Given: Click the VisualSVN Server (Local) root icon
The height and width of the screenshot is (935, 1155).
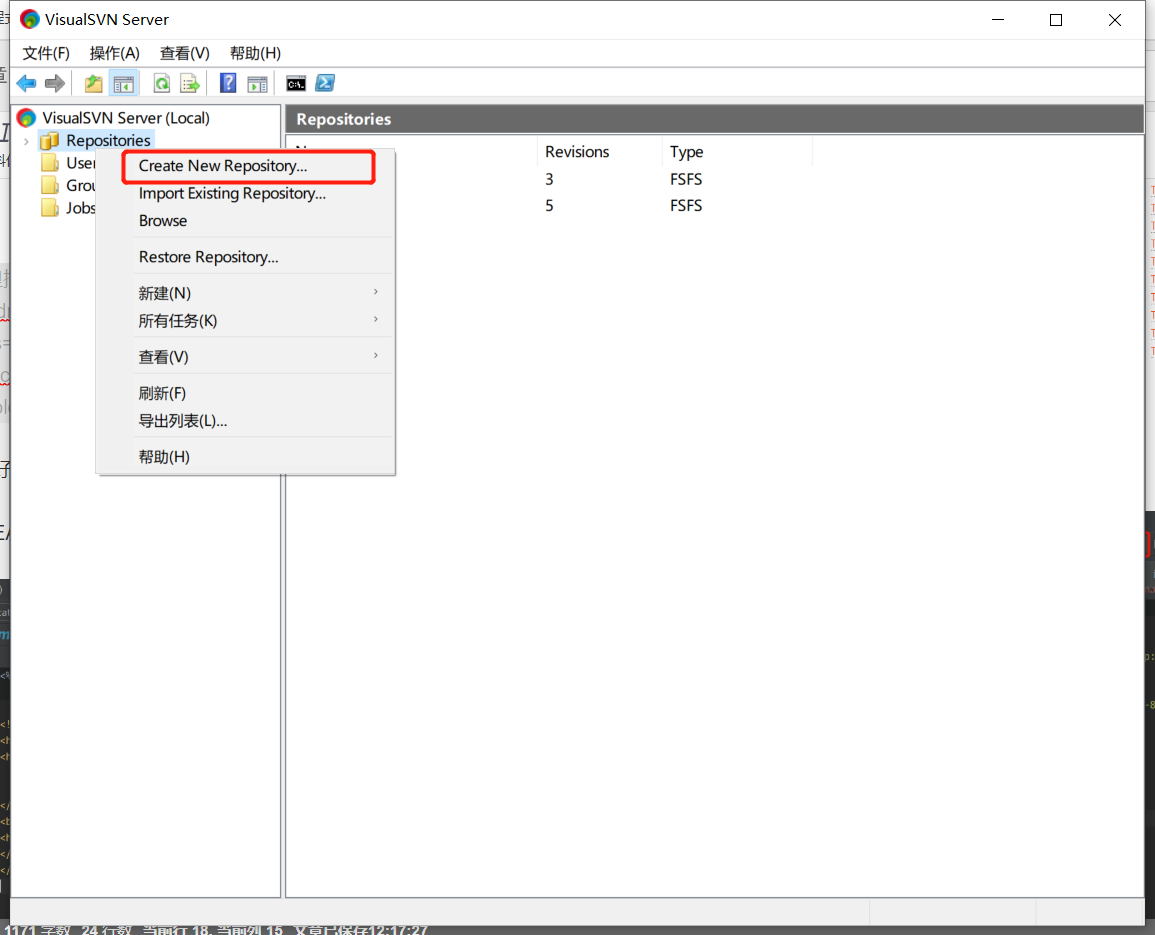Looking at the screenshot, I should click(27, 118).
